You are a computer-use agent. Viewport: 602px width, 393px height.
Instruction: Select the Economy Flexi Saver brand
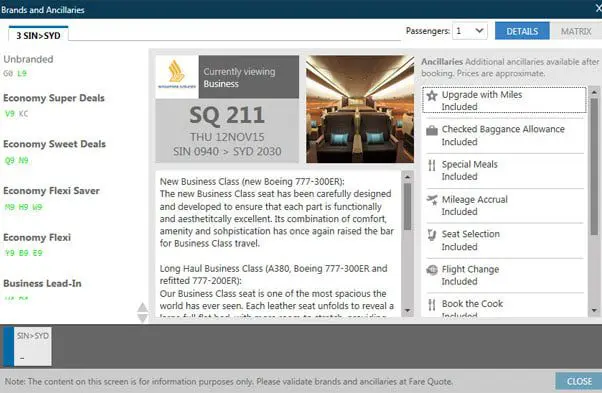point(51,191)
